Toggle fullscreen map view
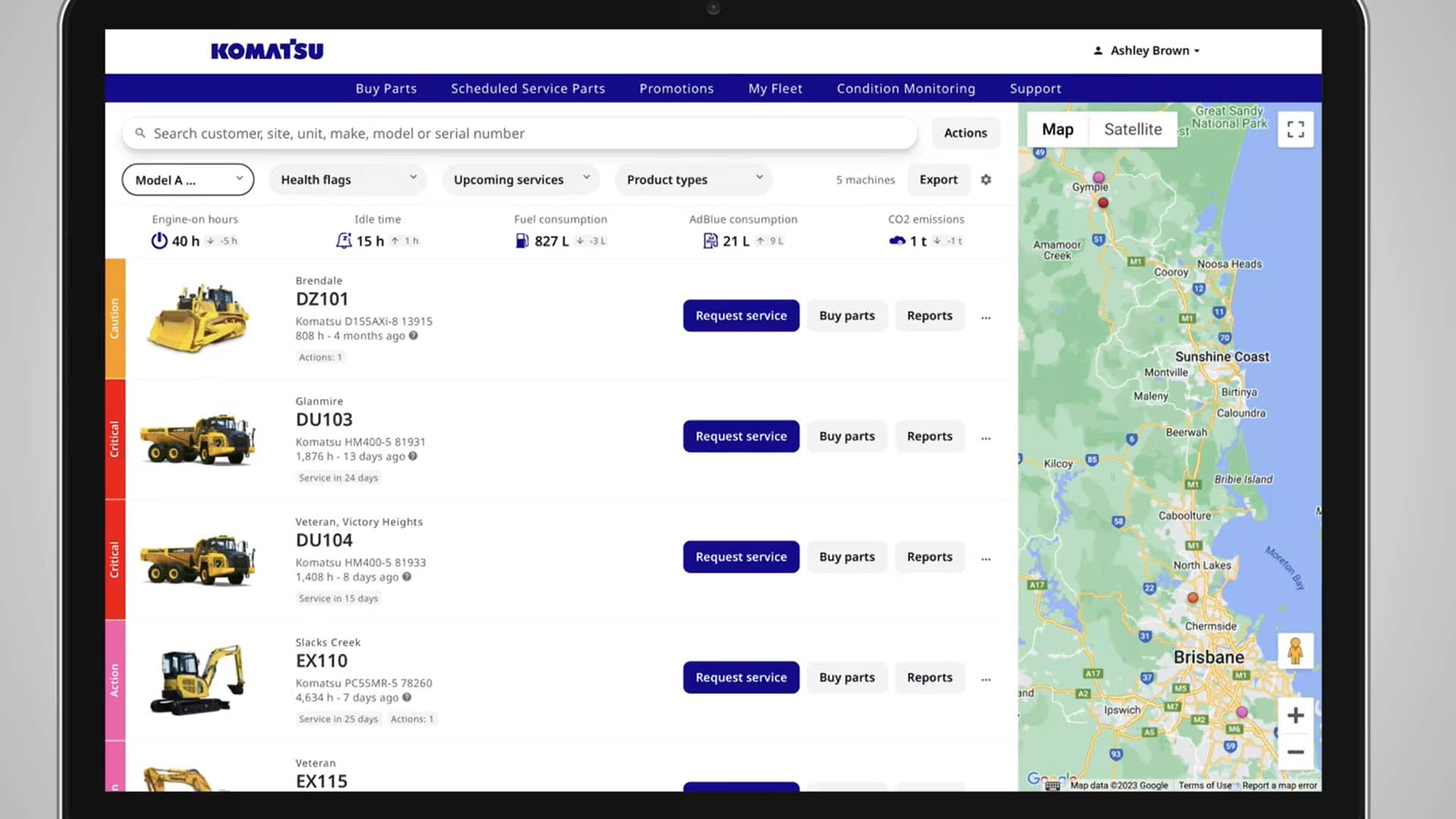The width and height of the screenshot is (1456, 819). [x=1295, y=130]
